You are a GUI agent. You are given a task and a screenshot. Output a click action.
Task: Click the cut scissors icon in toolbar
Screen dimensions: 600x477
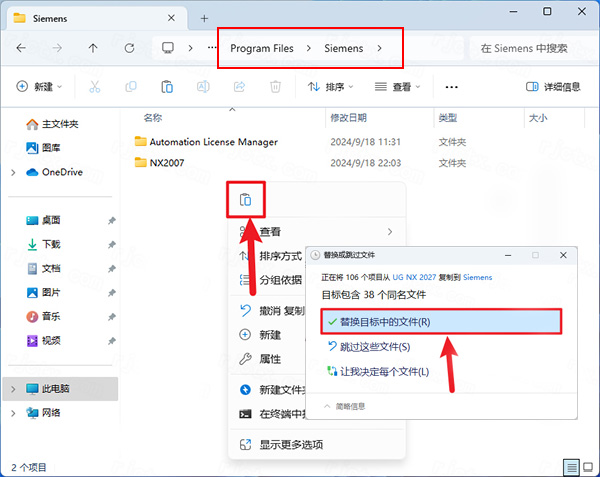(x=94, y=87)
